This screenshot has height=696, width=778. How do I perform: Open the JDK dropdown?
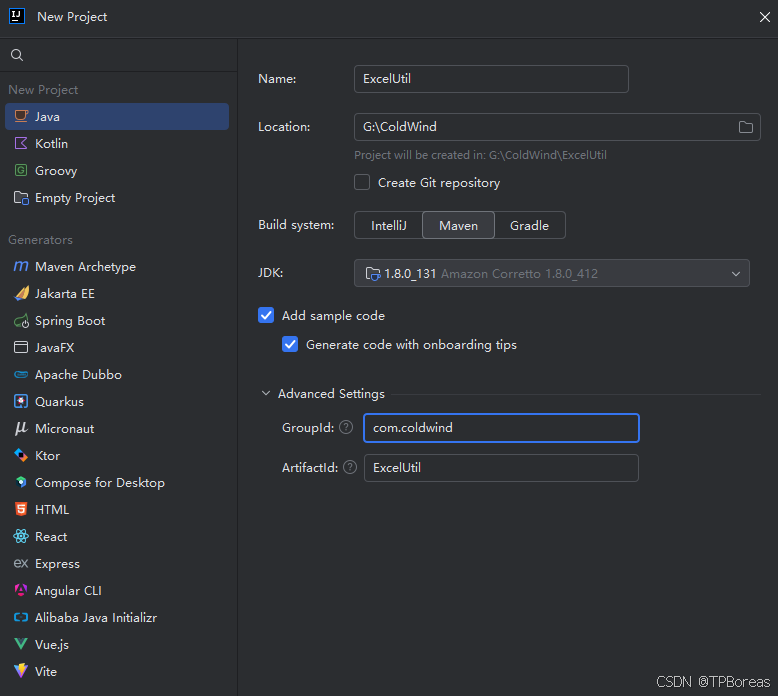(551, 273)
